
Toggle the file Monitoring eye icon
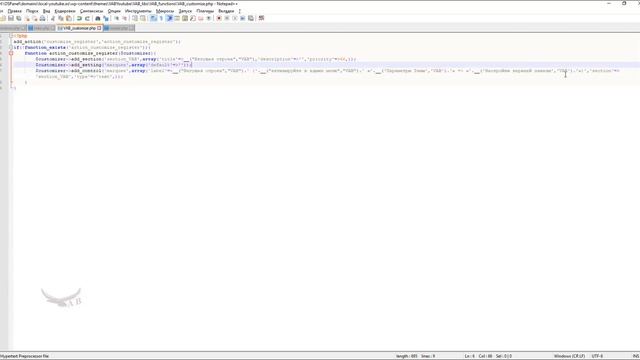tap(209, 18)
